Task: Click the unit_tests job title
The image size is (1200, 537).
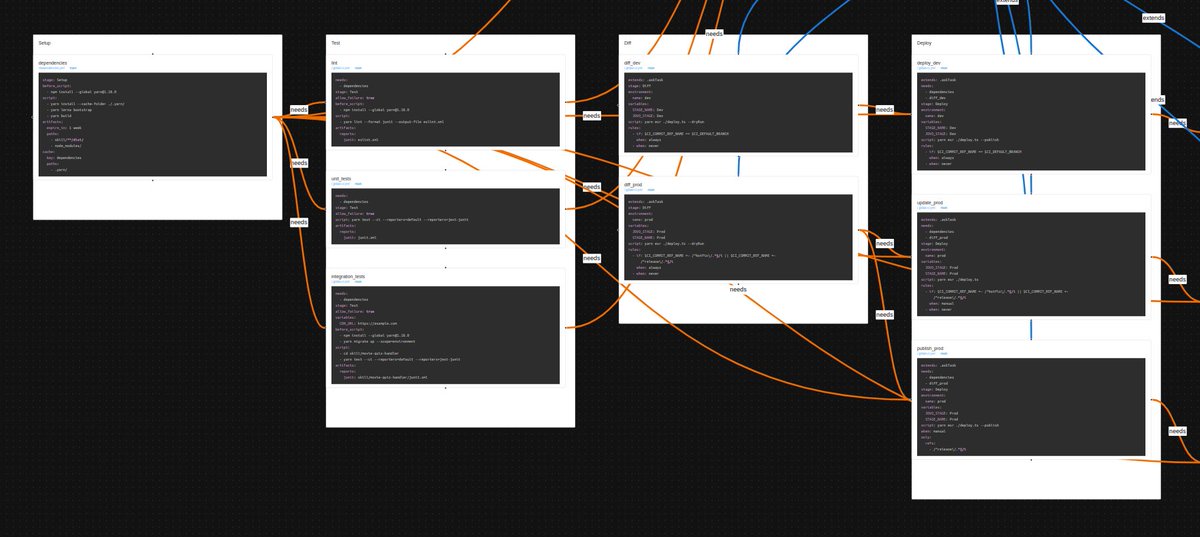Action: [341, 178]
